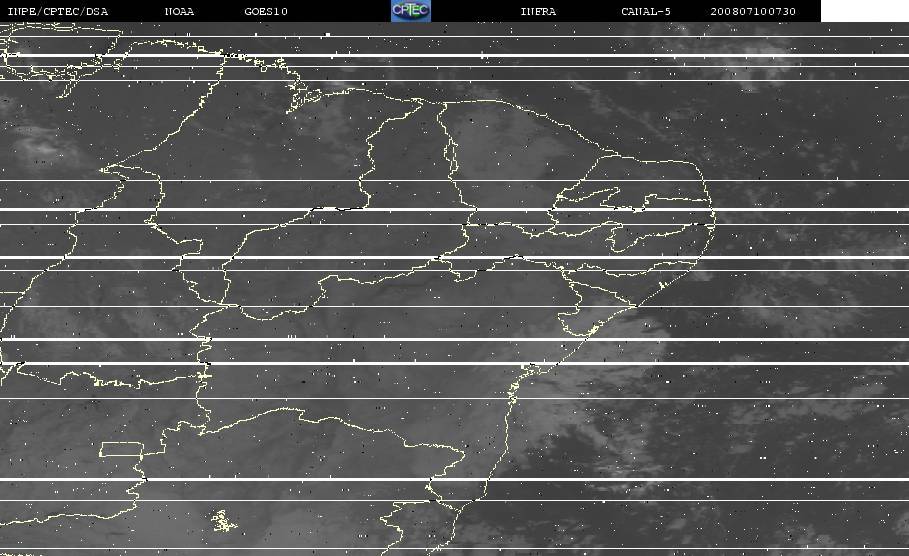The image size is (909, 556).
Task: Click the coastline bend near the bottom of the map
Action: [x=468, y=504]
